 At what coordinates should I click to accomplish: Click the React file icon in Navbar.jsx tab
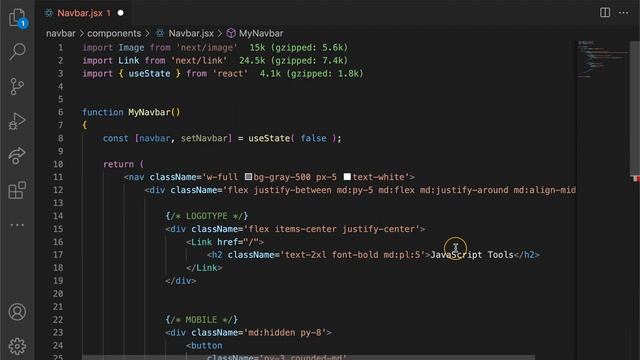pyautogui.click(x=49, y=13)
